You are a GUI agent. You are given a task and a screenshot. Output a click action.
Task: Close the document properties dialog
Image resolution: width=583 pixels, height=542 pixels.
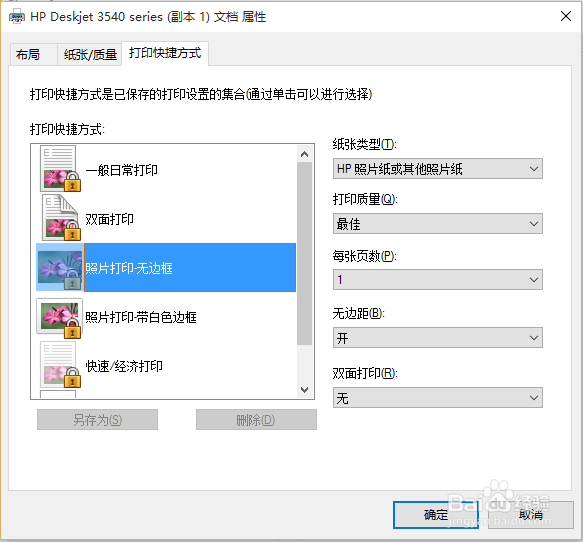pyautogui.click(x=566, y=16)
